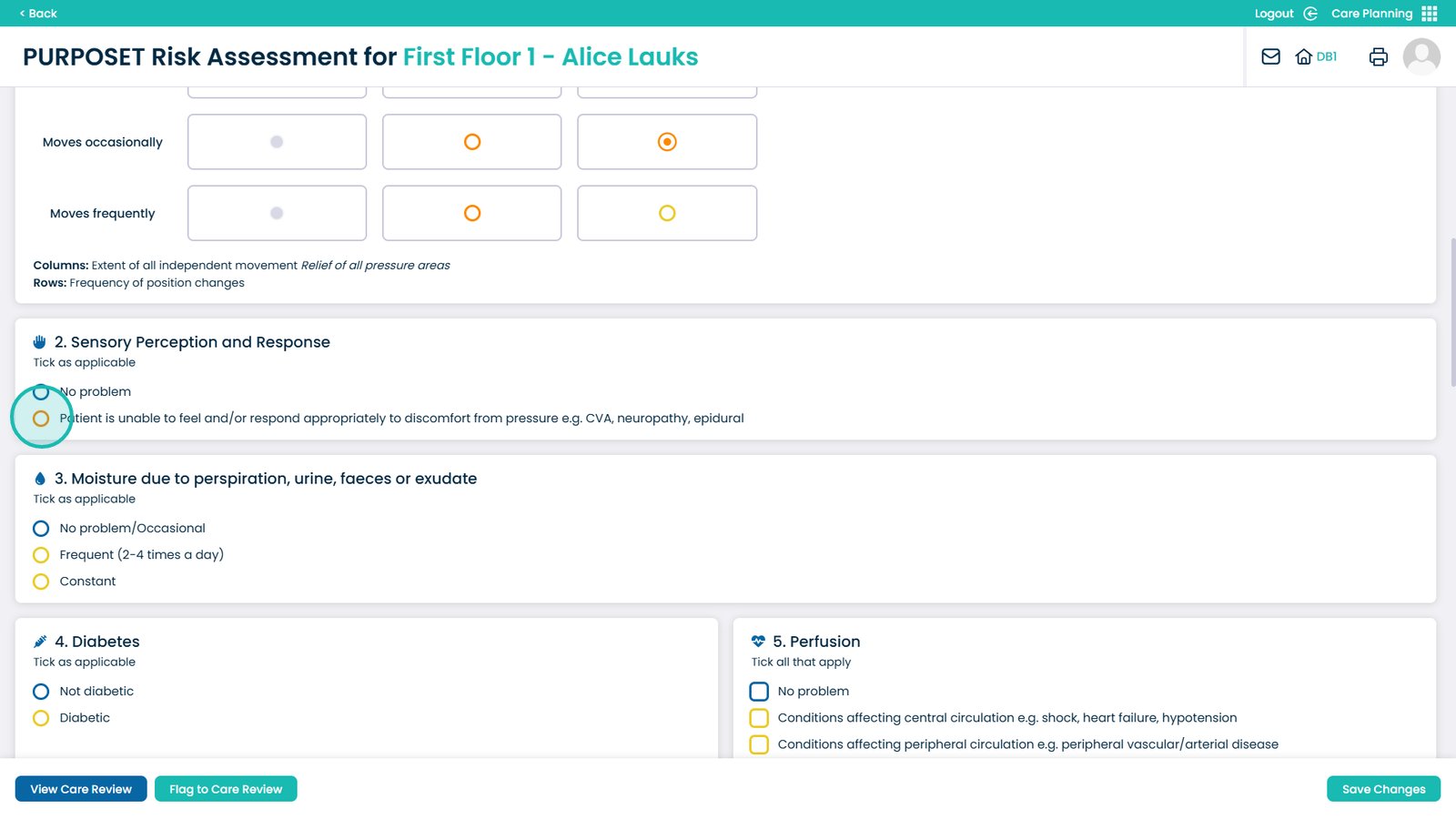Select the Diabetic radio option

[41, 718]
